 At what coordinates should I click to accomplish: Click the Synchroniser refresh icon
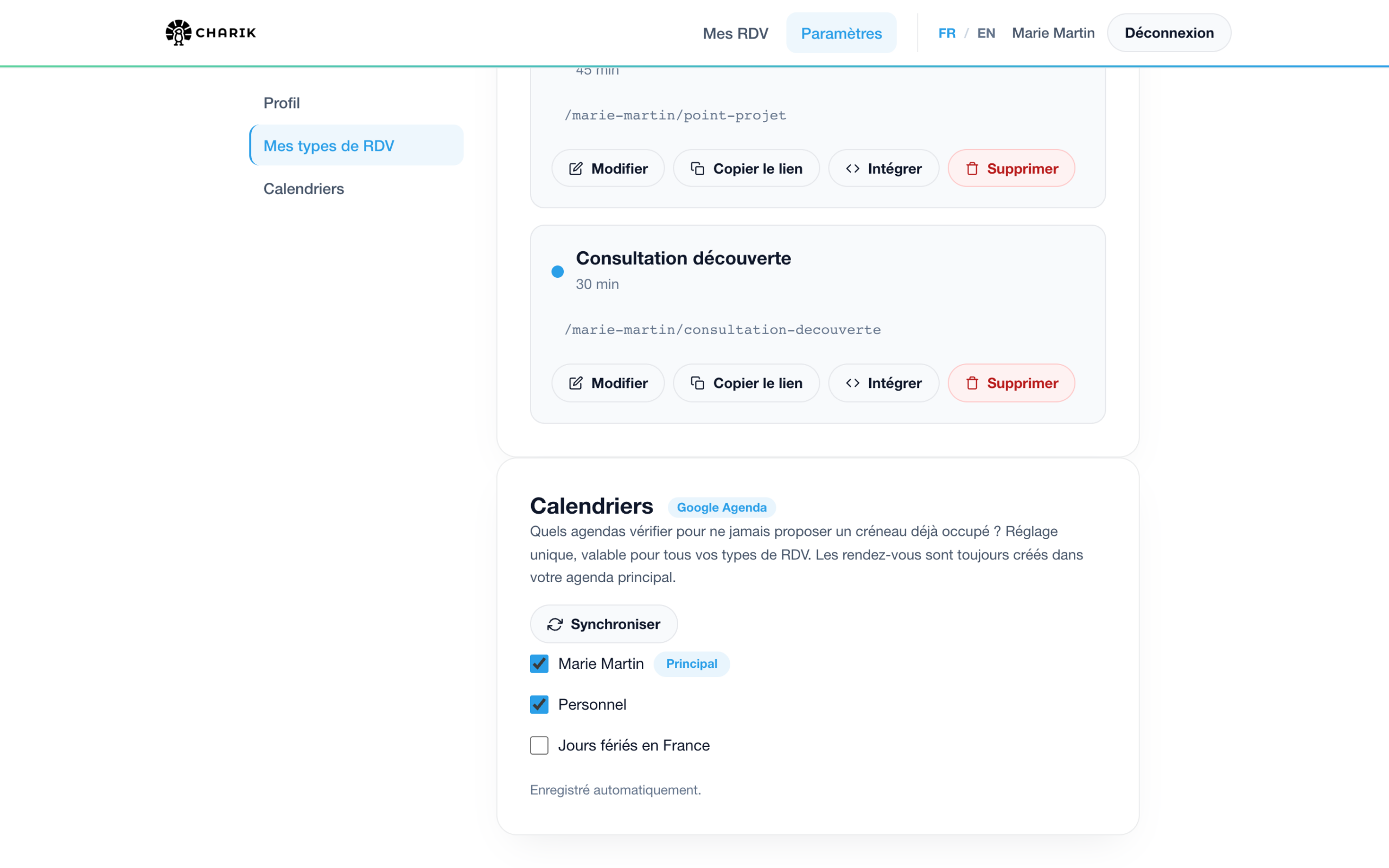[x=555, y=624]
